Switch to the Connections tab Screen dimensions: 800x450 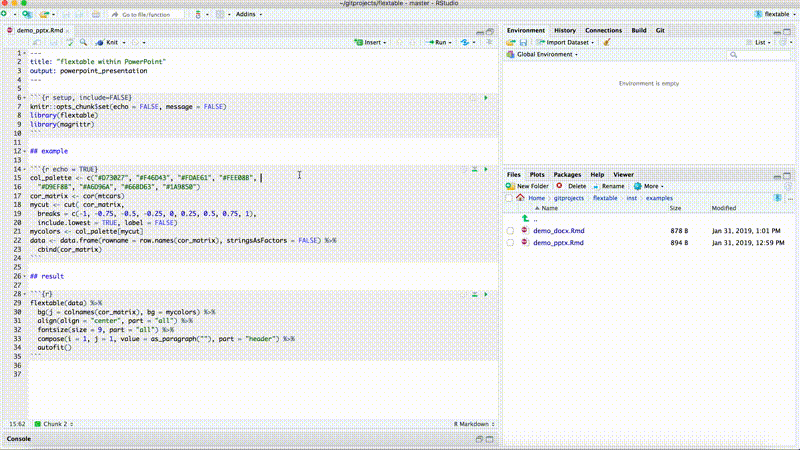pyautogui.click(x=604, y=31)
